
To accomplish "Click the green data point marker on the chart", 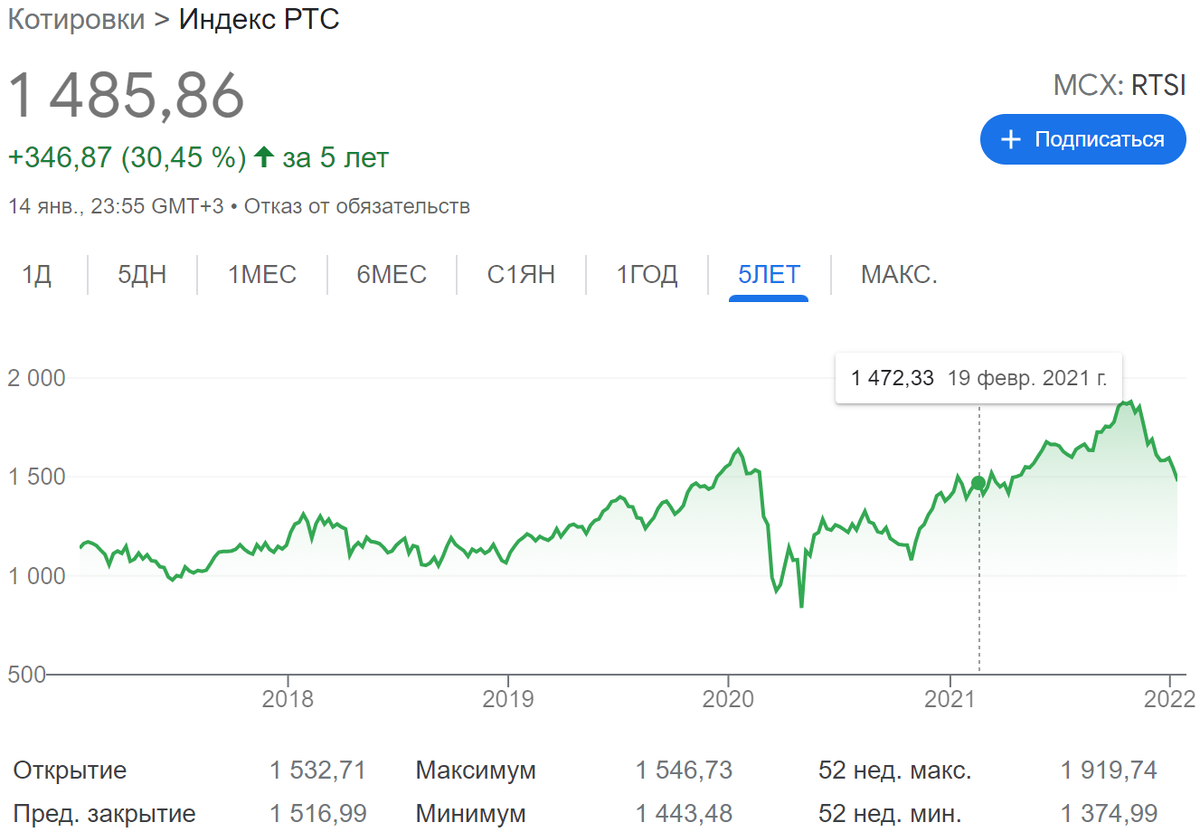I will coord(978,484).
